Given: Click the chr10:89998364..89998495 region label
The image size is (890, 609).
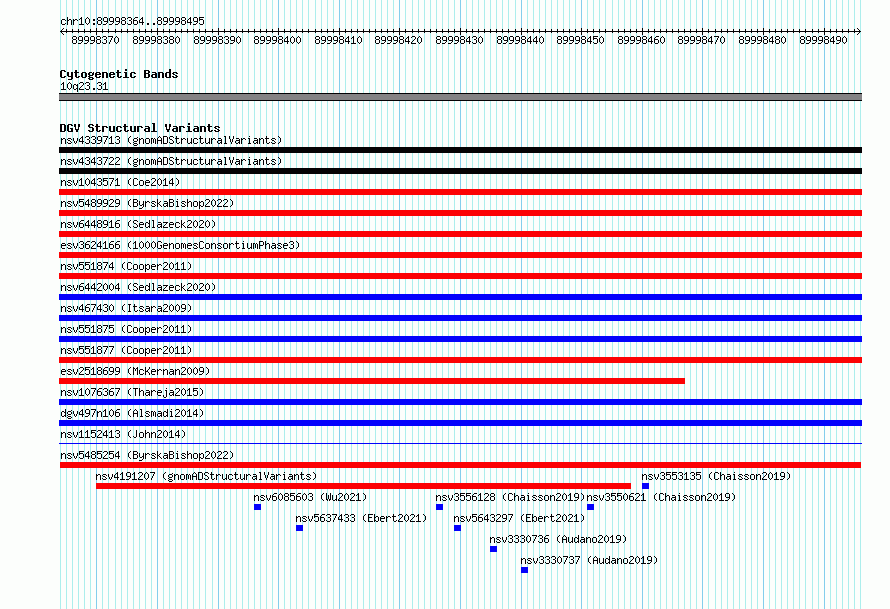Looking at the screenshot, I should [x=132, y=21].
